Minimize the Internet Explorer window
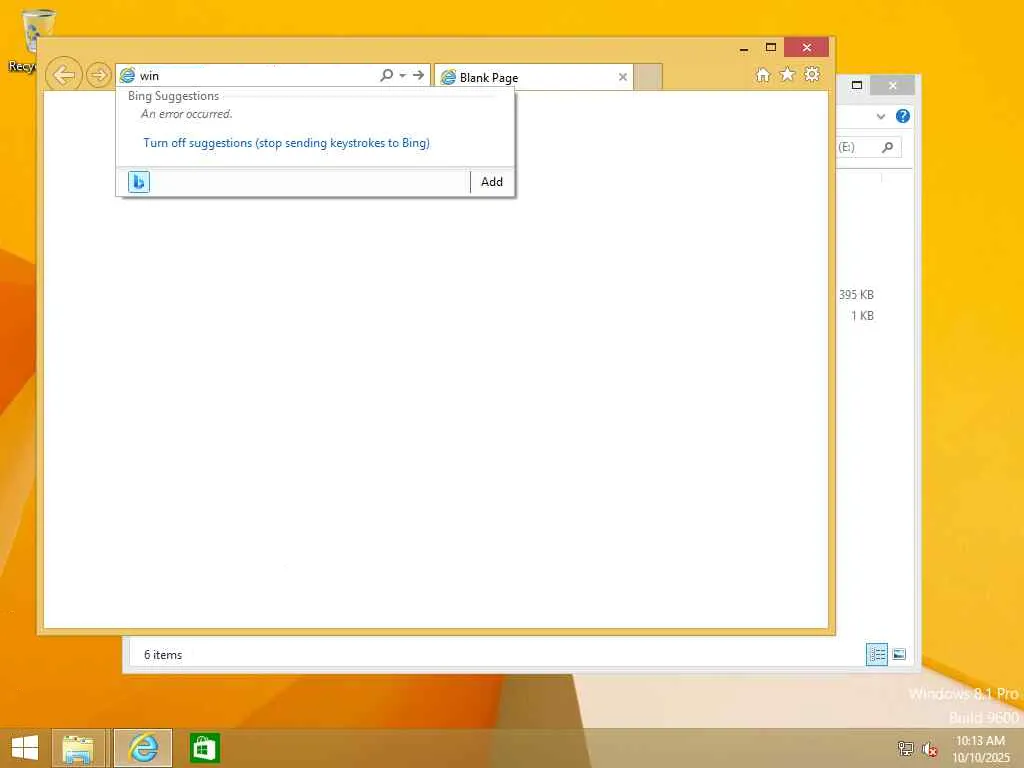Image resolution: width=1024 pixels, height=768 pixels. (x=744, y=48)
